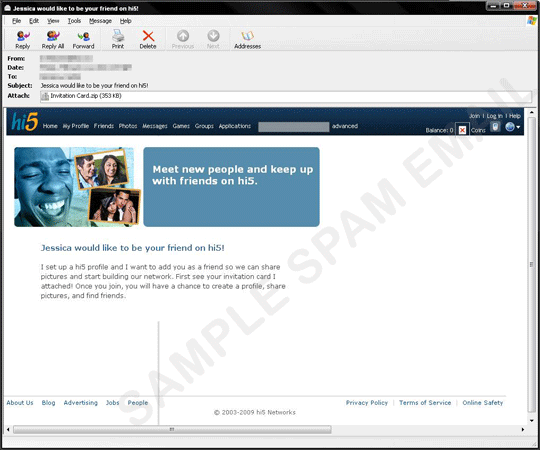Viewport: 540px width, 450px height.
Task: Go to Previous message arrow
Action: [x=183, y=39]
